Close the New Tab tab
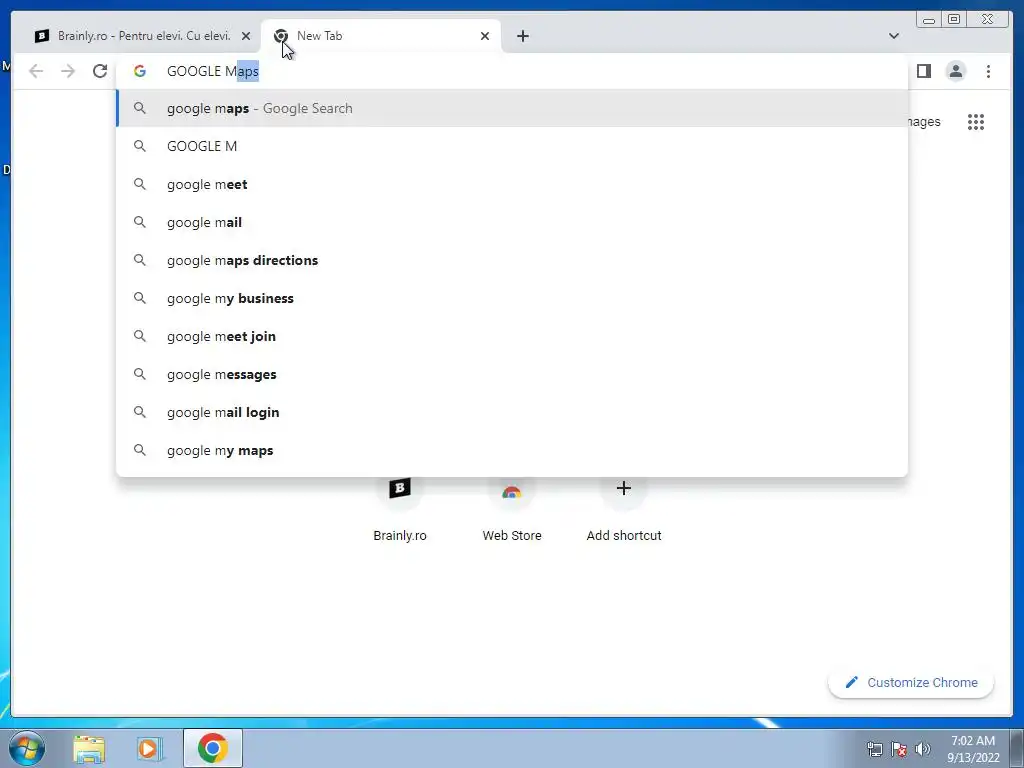 coord(485,36)
